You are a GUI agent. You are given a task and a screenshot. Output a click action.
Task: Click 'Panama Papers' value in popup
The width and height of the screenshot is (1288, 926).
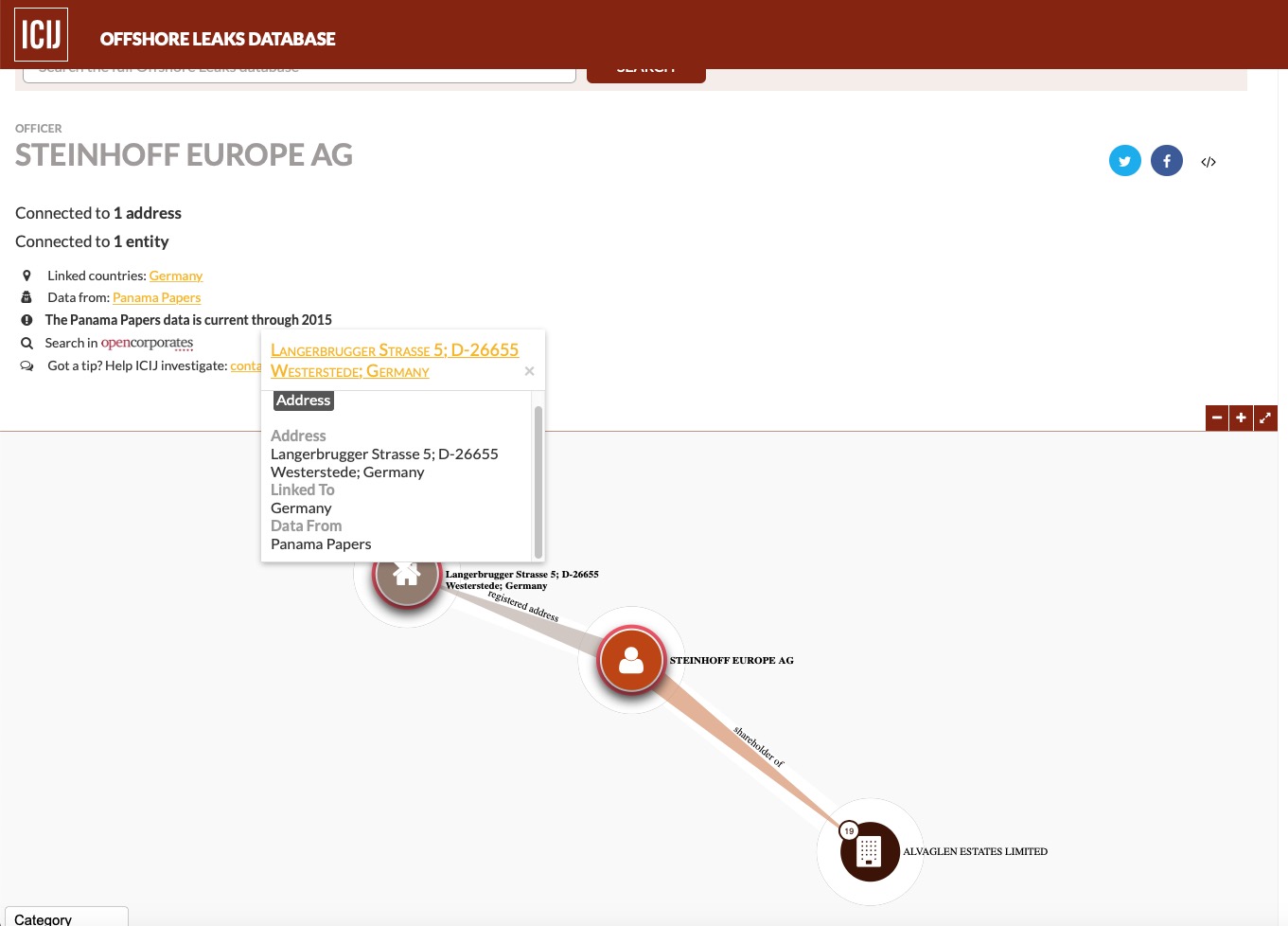click(x=321, y=544)
